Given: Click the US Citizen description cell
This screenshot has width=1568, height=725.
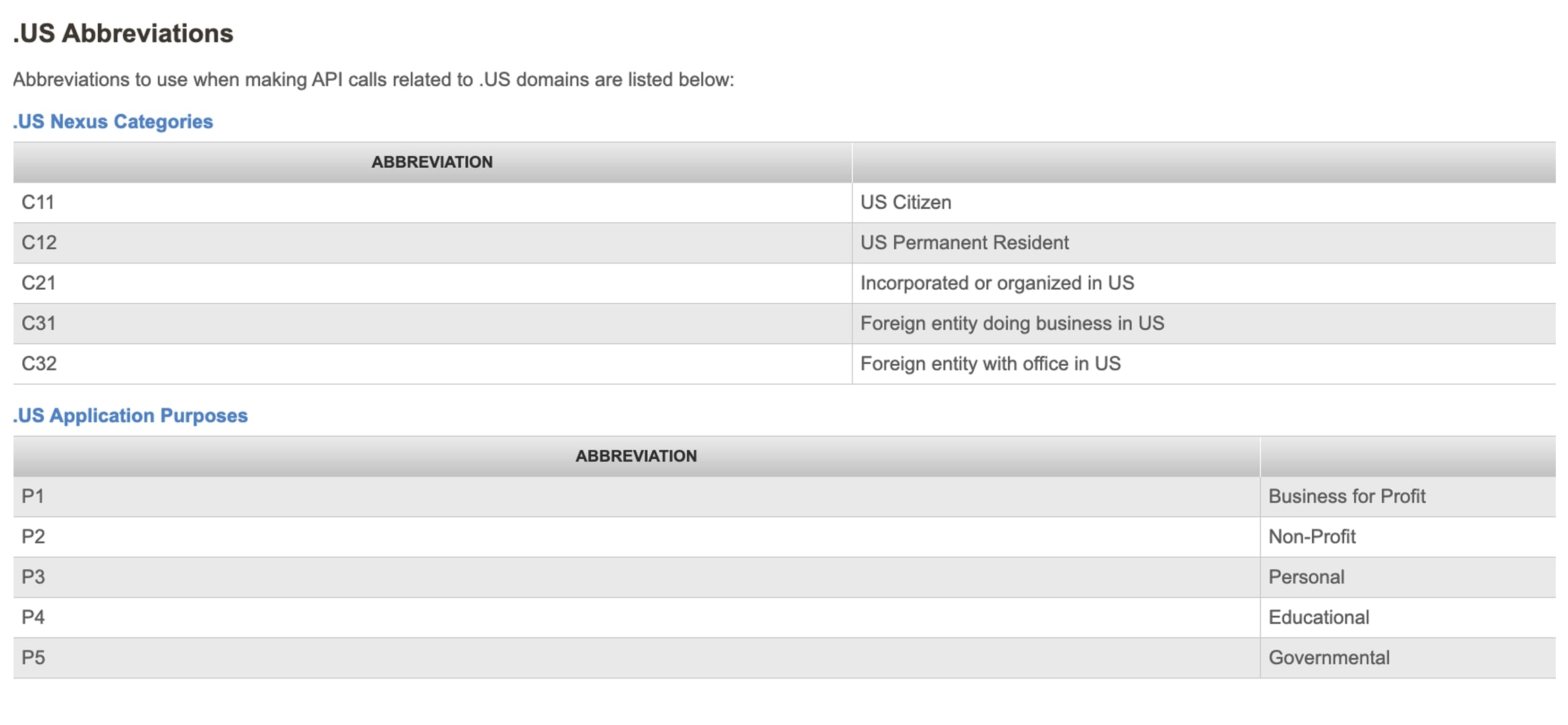Looking at the screenshot, I should tap(905, 202).
